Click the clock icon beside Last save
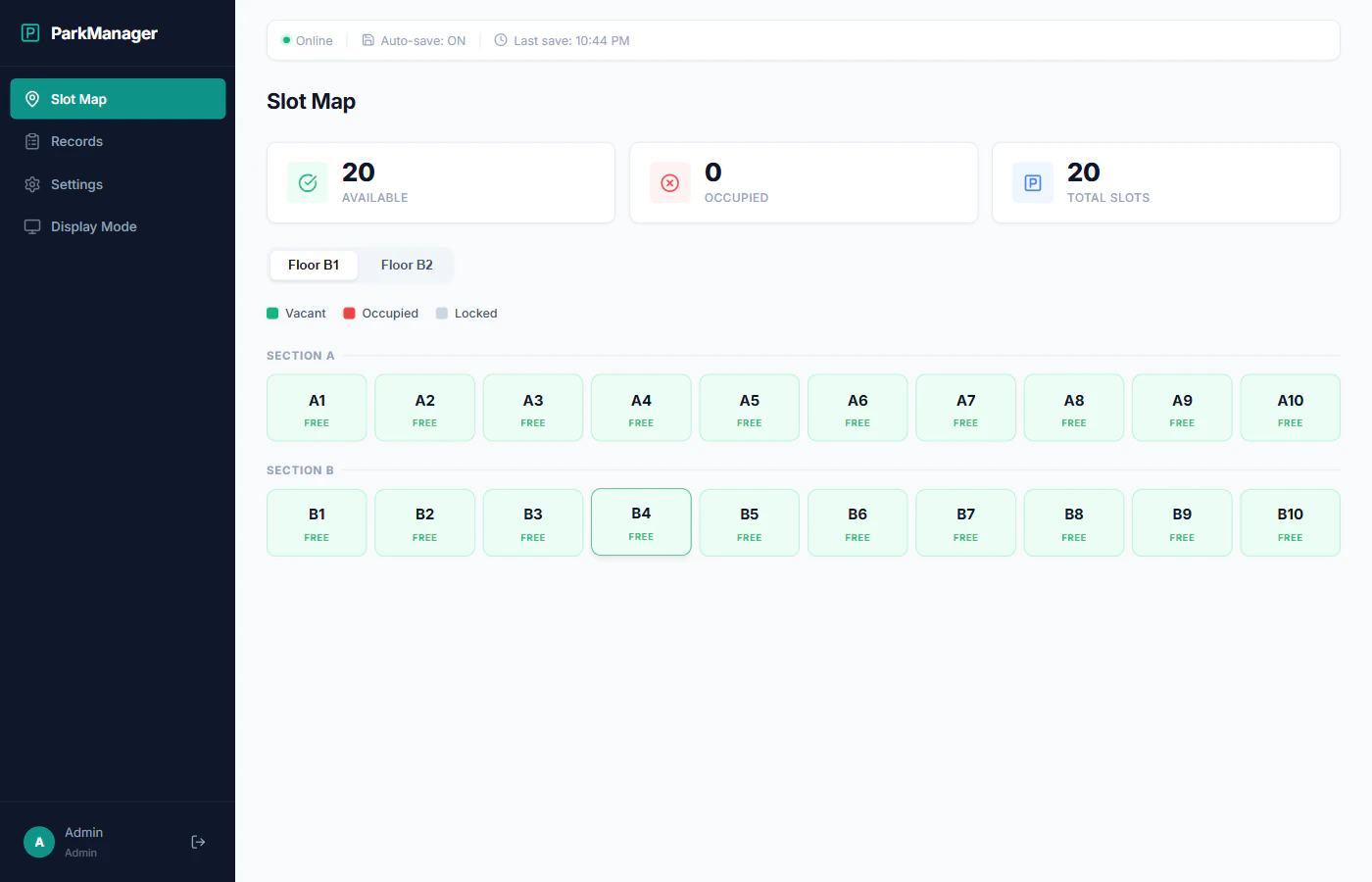This screenshot has height=882, width=1372. pyautogui.click(x=500, y=40)
